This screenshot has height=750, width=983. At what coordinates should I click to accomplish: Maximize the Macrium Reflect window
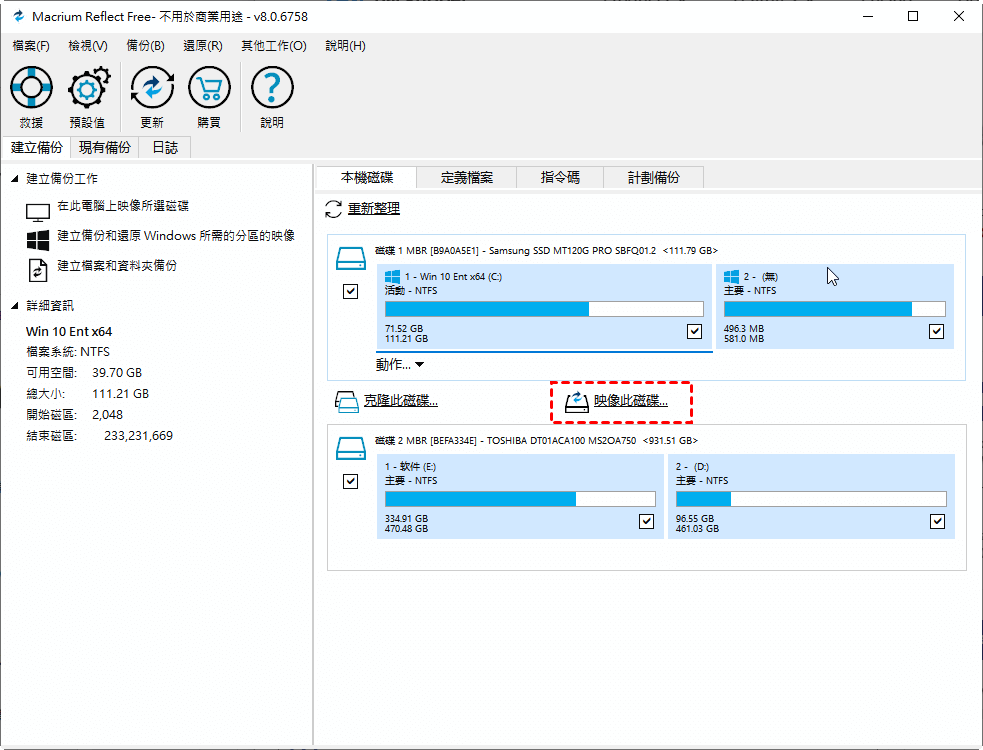pos(913,16)
